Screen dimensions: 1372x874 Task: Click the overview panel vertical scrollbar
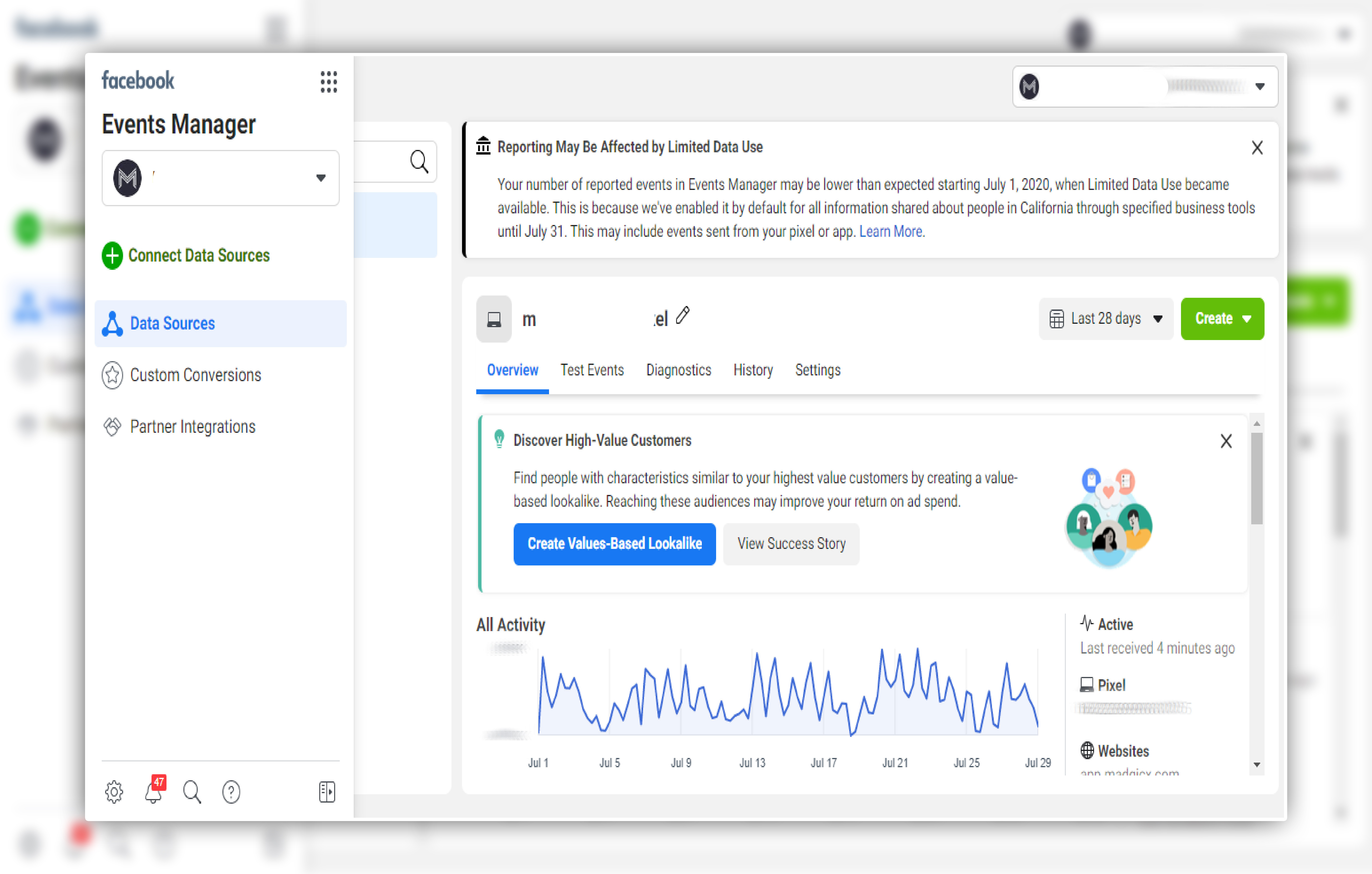pos(1256,478)
